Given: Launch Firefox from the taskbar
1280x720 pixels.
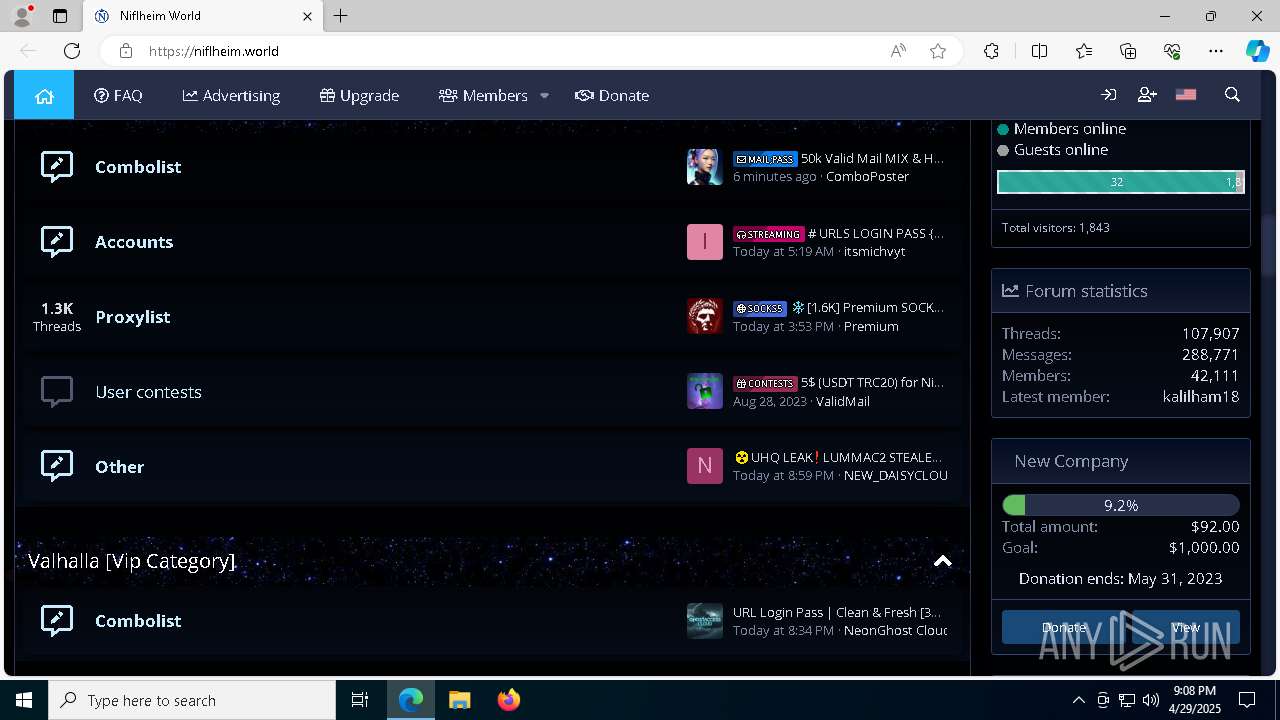Looking at the screenshot, I should click(x=508, y=700).
